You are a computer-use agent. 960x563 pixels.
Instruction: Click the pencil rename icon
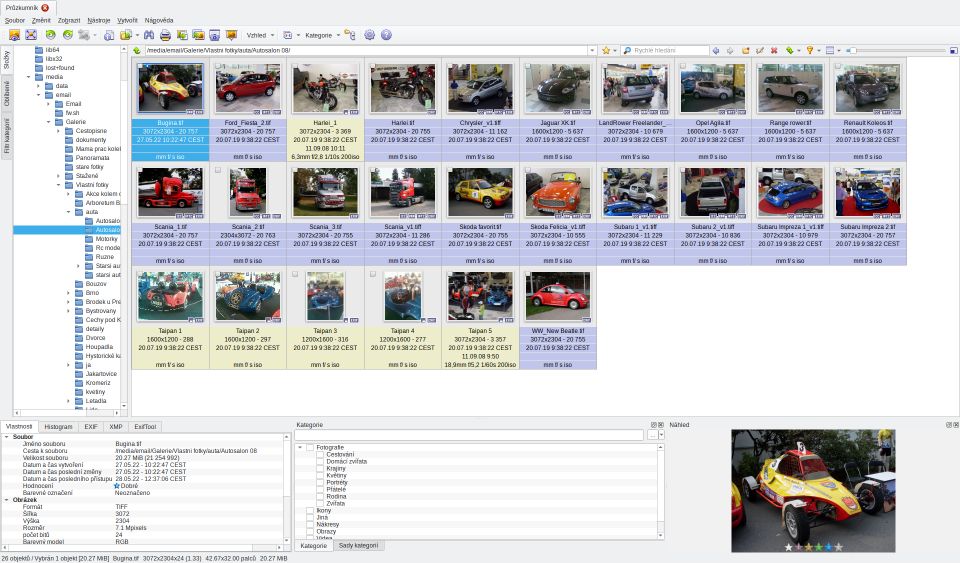[x=760, y=50]
